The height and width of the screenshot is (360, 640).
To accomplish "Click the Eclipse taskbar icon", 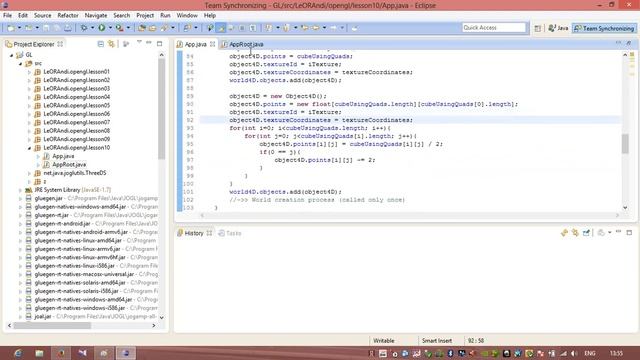I will [126, 353].
